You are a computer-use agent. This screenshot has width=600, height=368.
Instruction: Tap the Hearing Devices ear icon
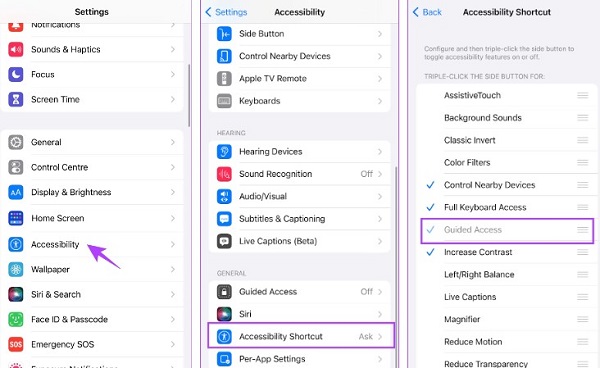[224, 151]
